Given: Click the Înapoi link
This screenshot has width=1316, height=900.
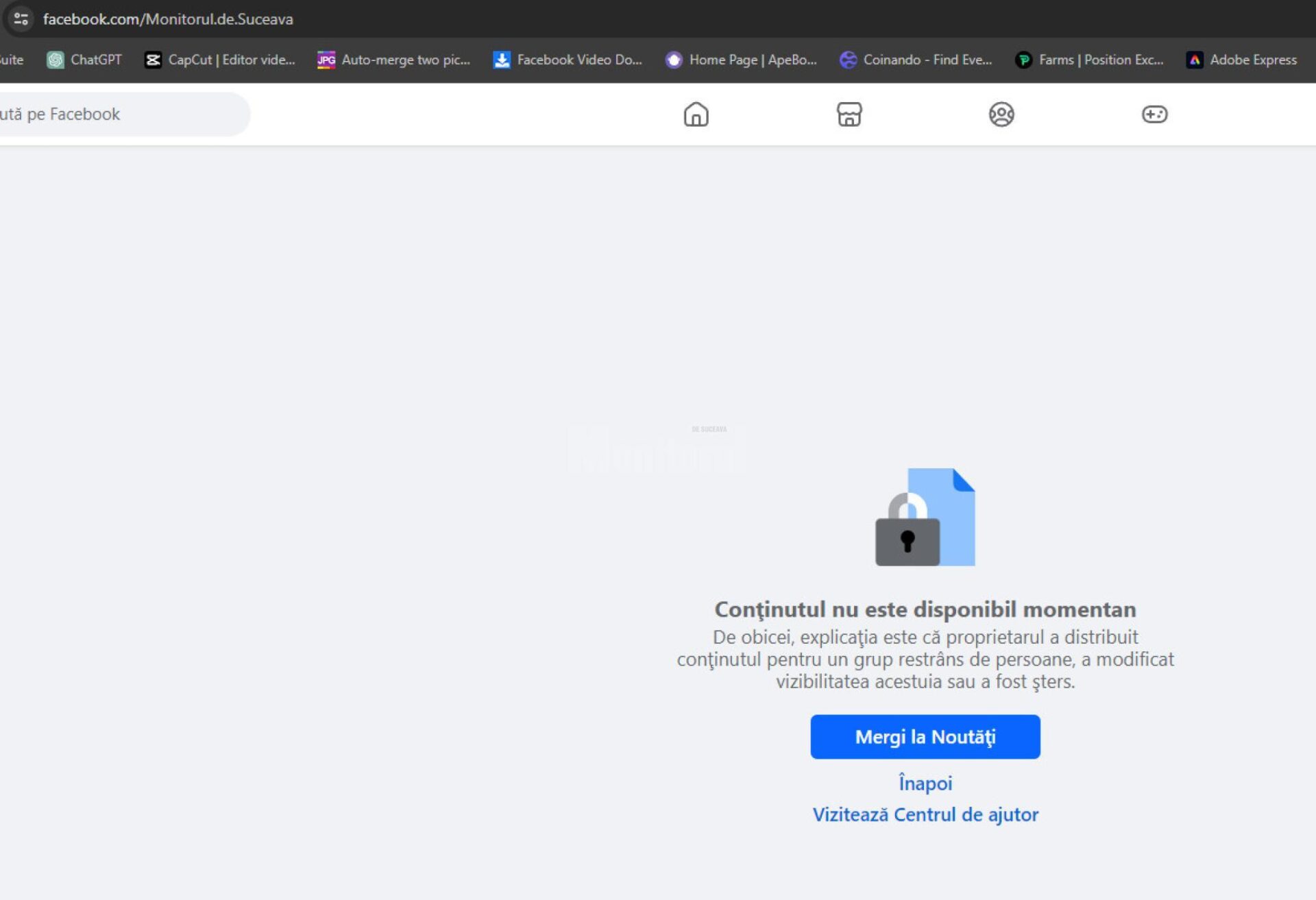Looking at the screenshot, I should pos(925,783).
